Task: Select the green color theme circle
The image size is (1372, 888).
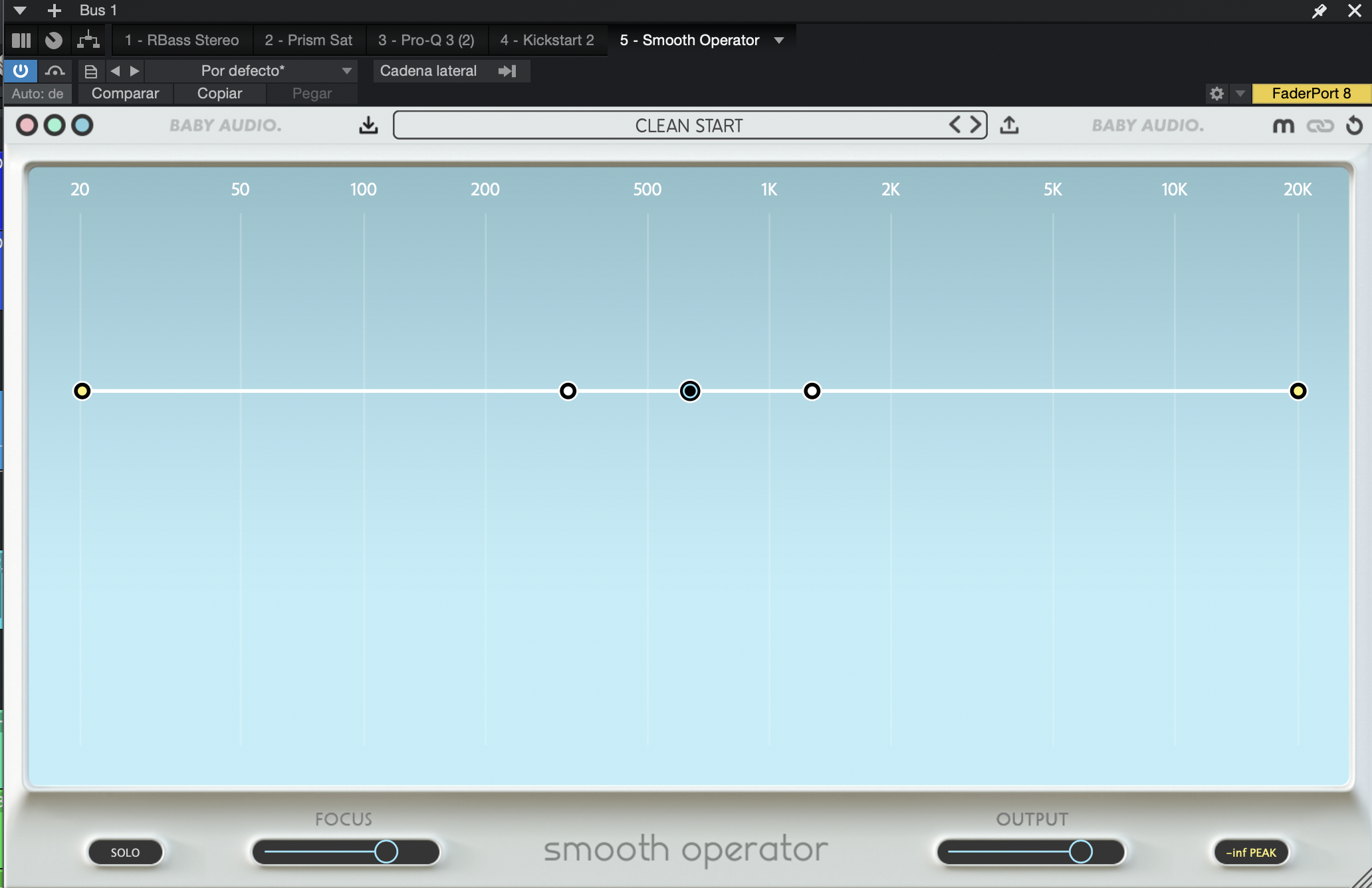Action: pos(55,125)
